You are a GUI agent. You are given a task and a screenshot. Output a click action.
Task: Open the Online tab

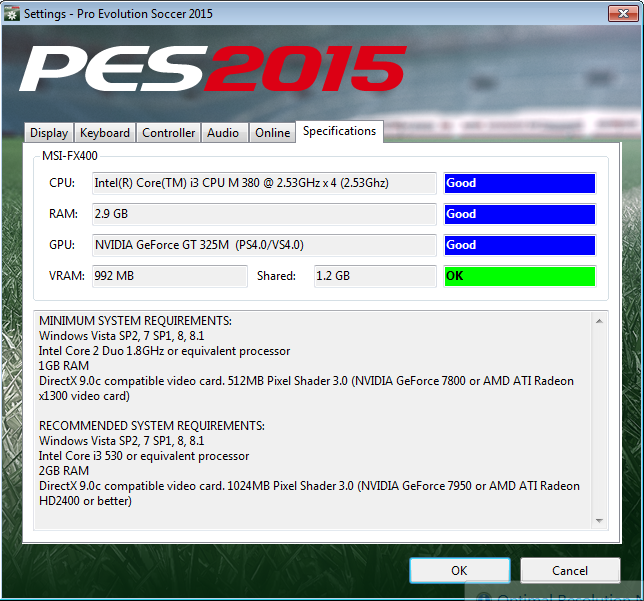[x=272, y=133]
